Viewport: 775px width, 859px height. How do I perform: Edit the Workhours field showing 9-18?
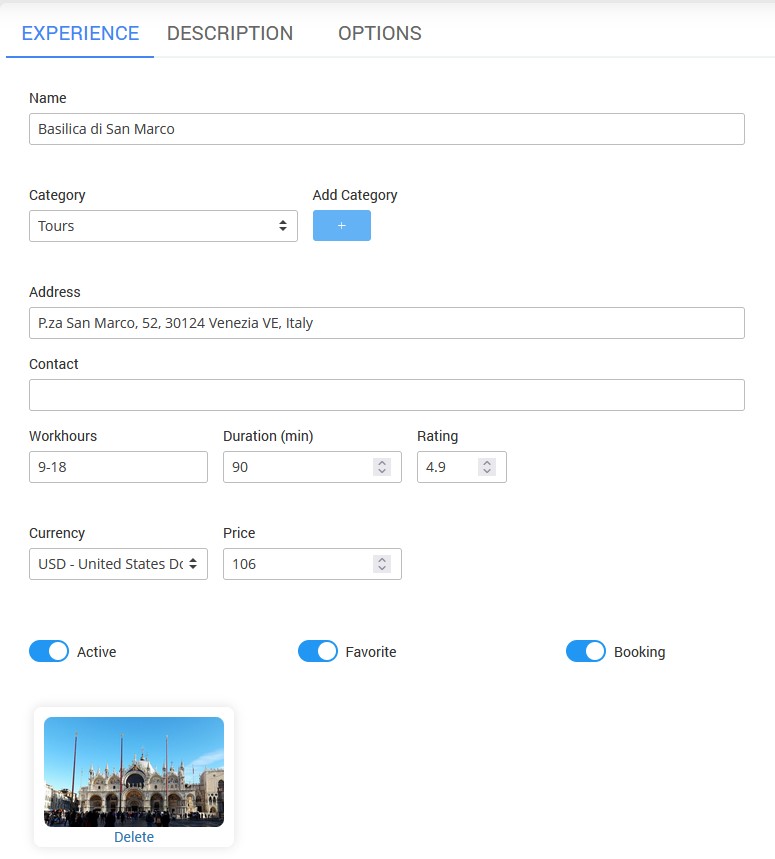(118, 467)
